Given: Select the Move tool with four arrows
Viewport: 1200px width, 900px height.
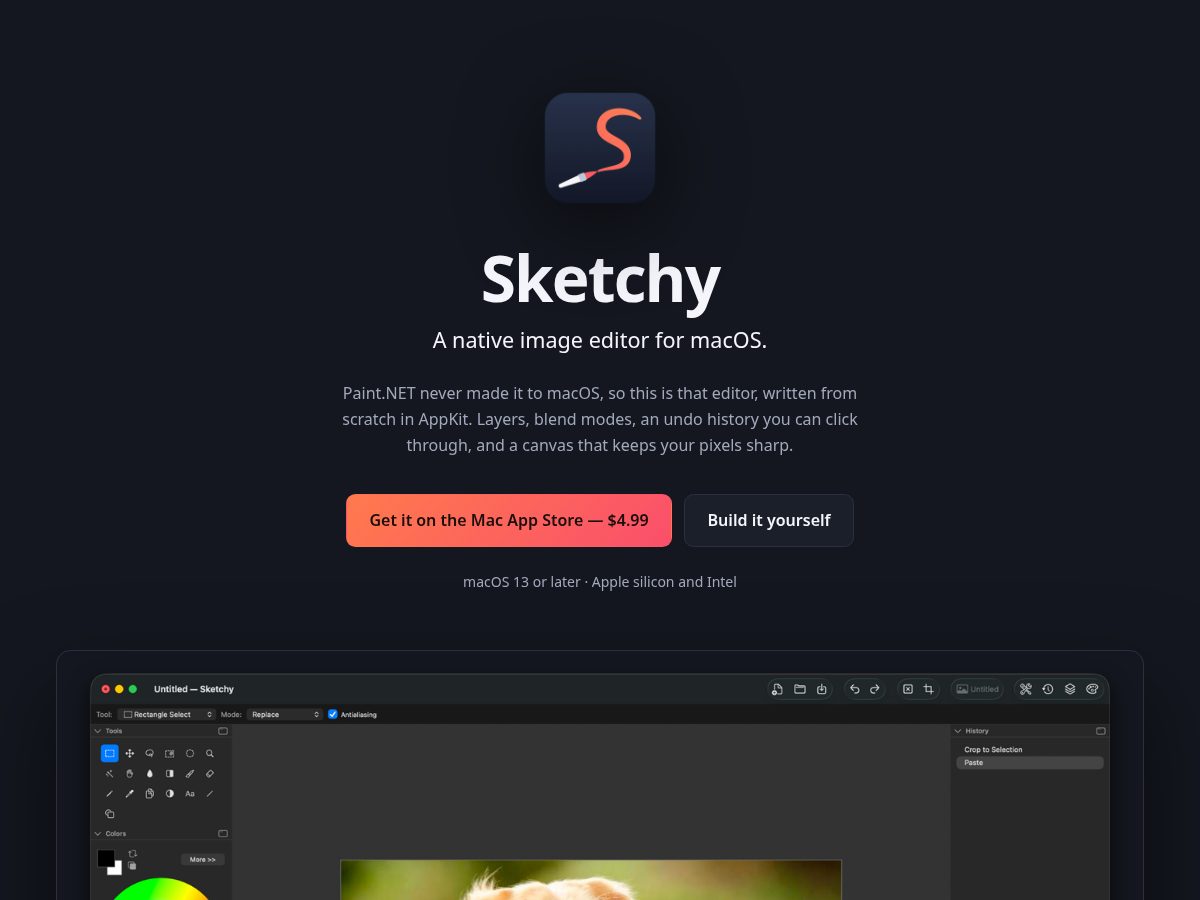Looking at the screenshot, I should tap(130, 753).
